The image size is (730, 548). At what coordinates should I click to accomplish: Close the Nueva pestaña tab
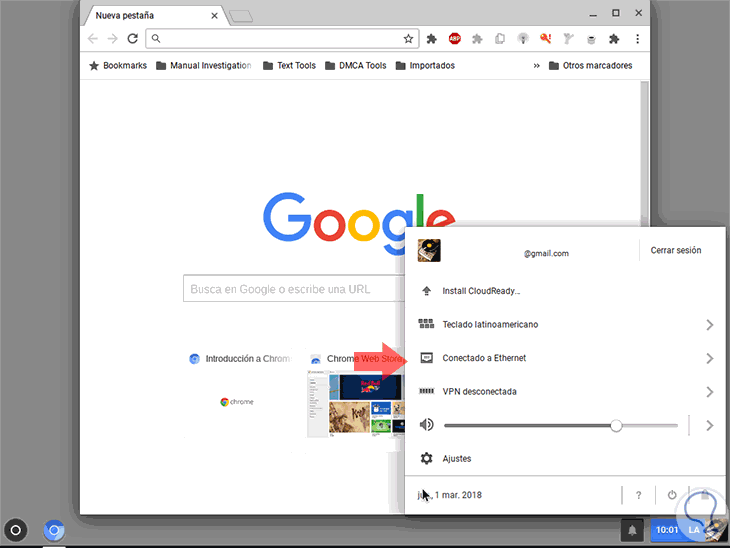tap(214, 16)
